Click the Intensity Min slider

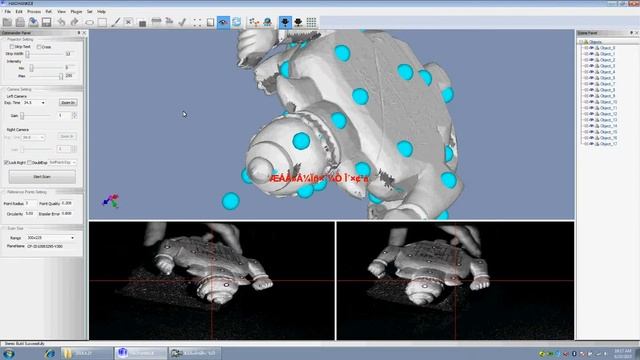pyautogui.click(x=46, y=68)
